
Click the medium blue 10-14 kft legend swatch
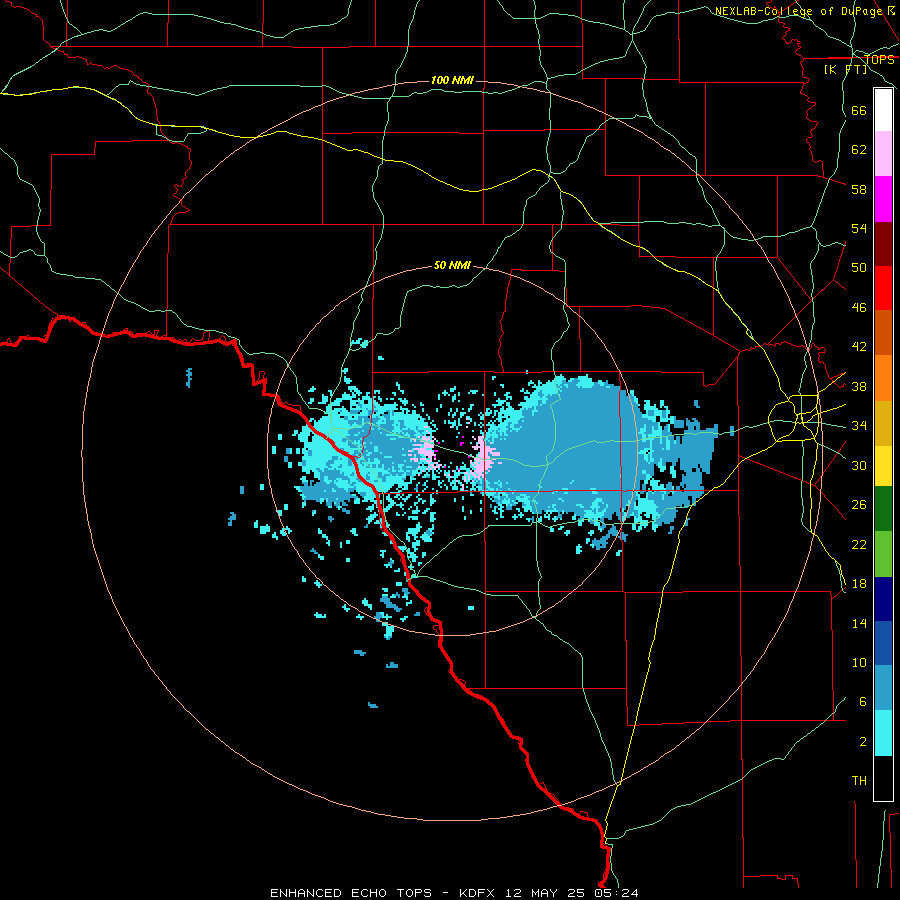click(x=883, y=643)
